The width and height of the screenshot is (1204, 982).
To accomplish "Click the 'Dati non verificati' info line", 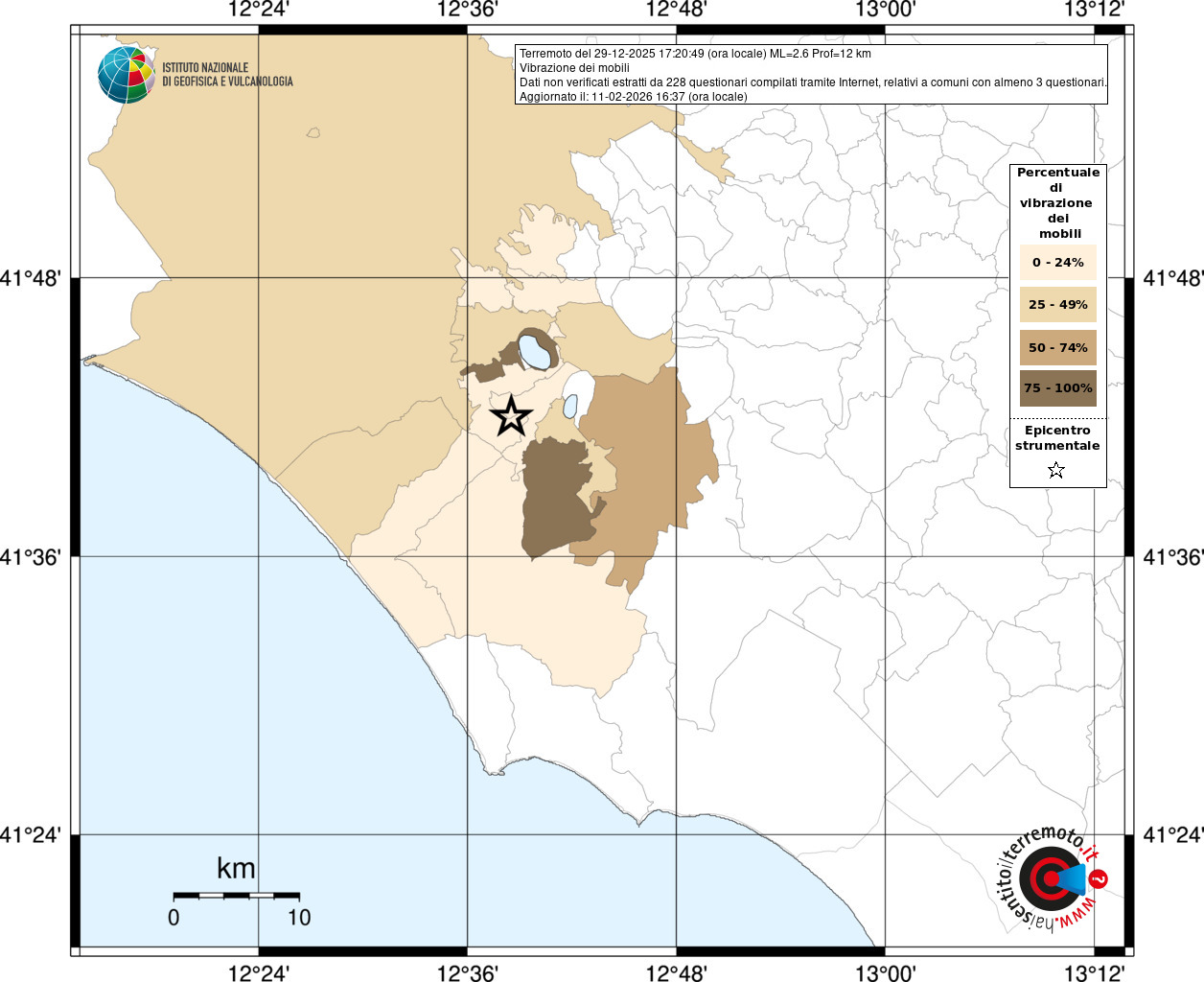I will [813, 82].
